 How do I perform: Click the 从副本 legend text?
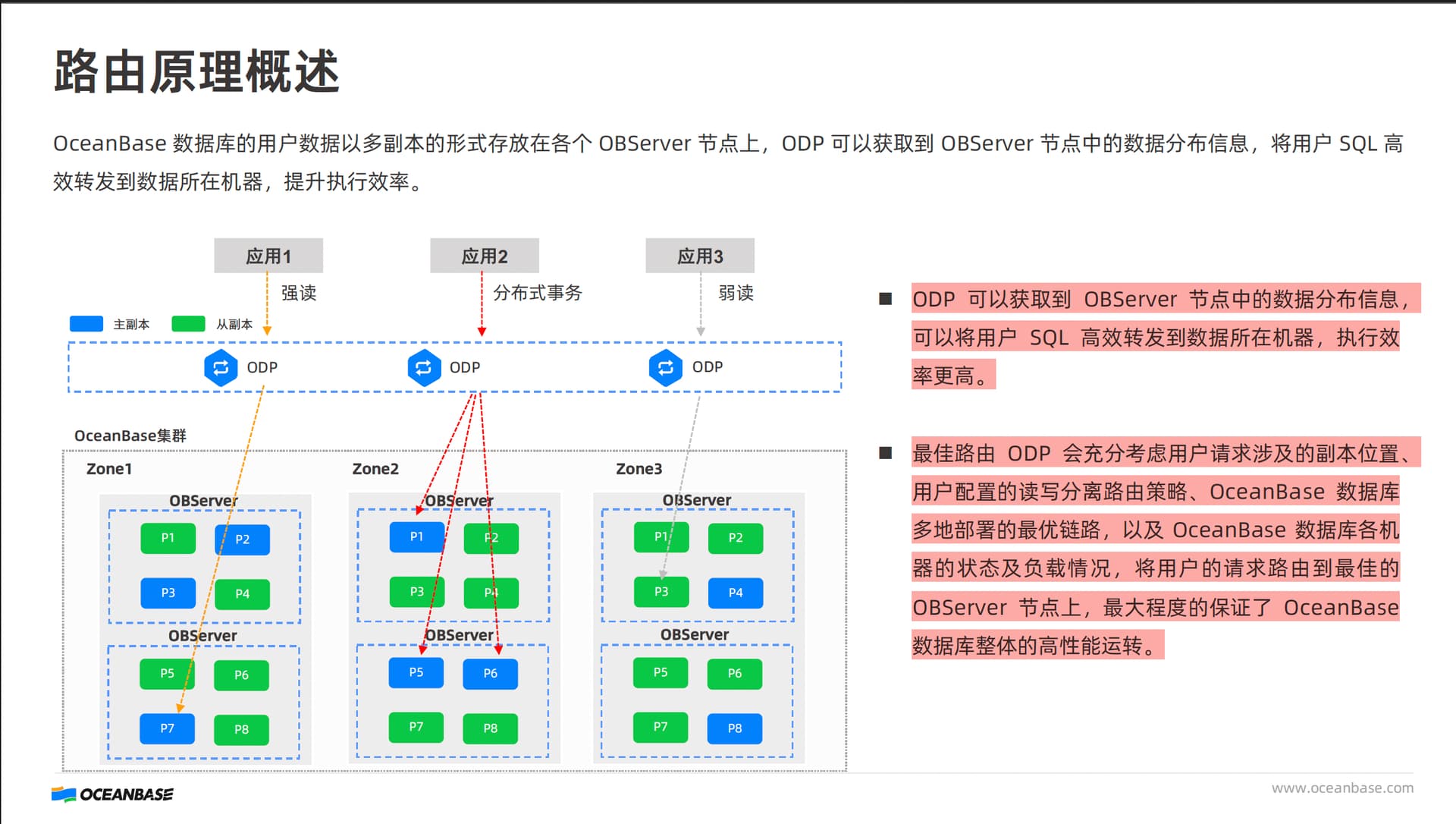click(234, 325)
